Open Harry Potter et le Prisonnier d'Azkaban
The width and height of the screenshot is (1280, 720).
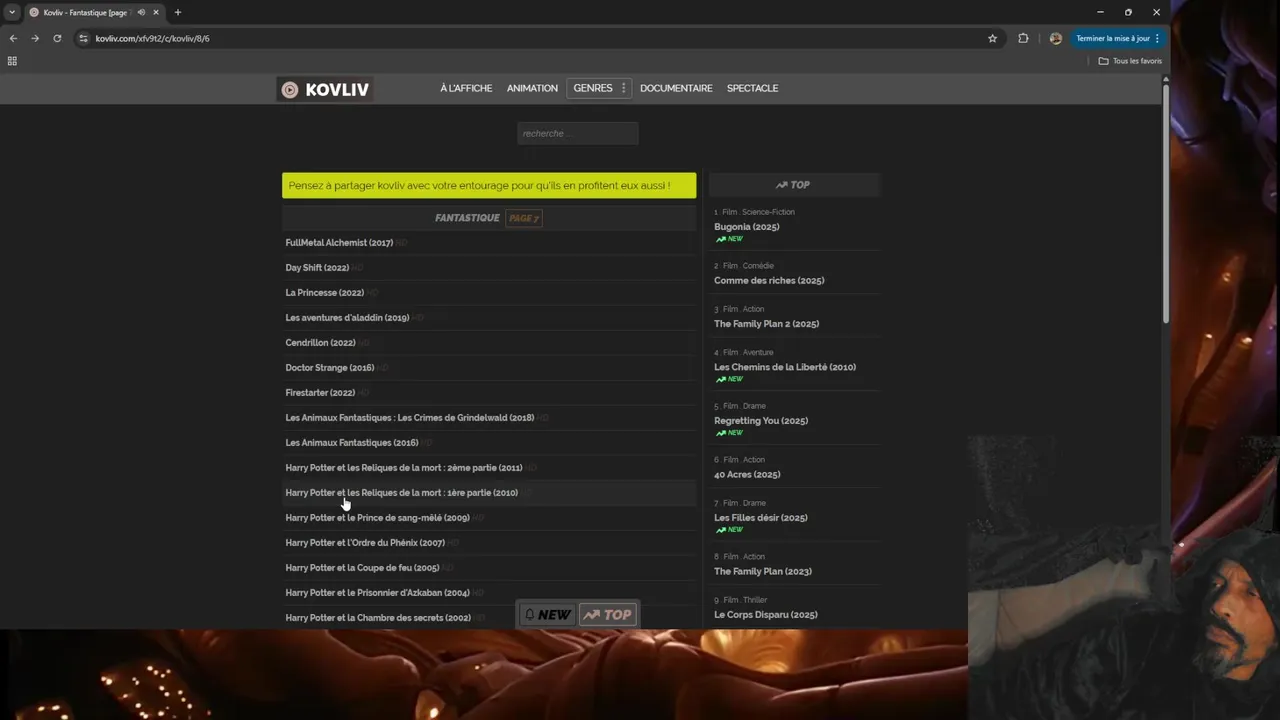pyautogui.click(x=377, y=593)
